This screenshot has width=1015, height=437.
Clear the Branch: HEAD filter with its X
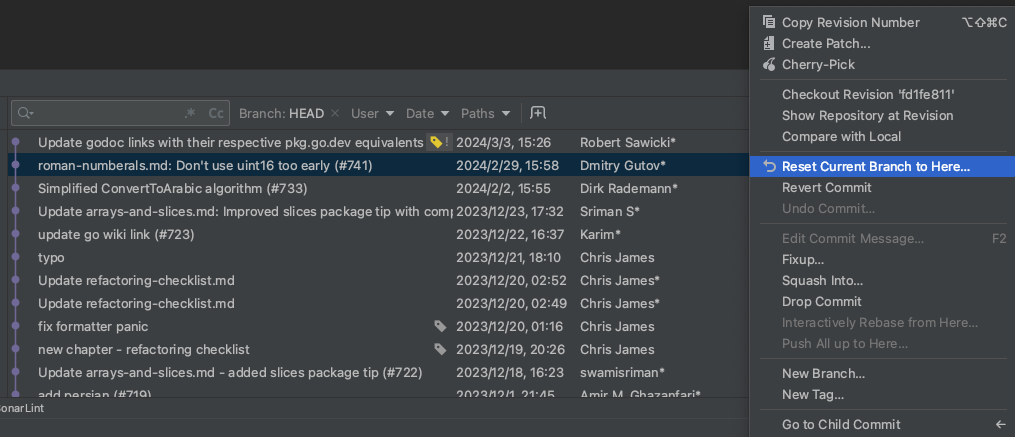coord(335,114)
